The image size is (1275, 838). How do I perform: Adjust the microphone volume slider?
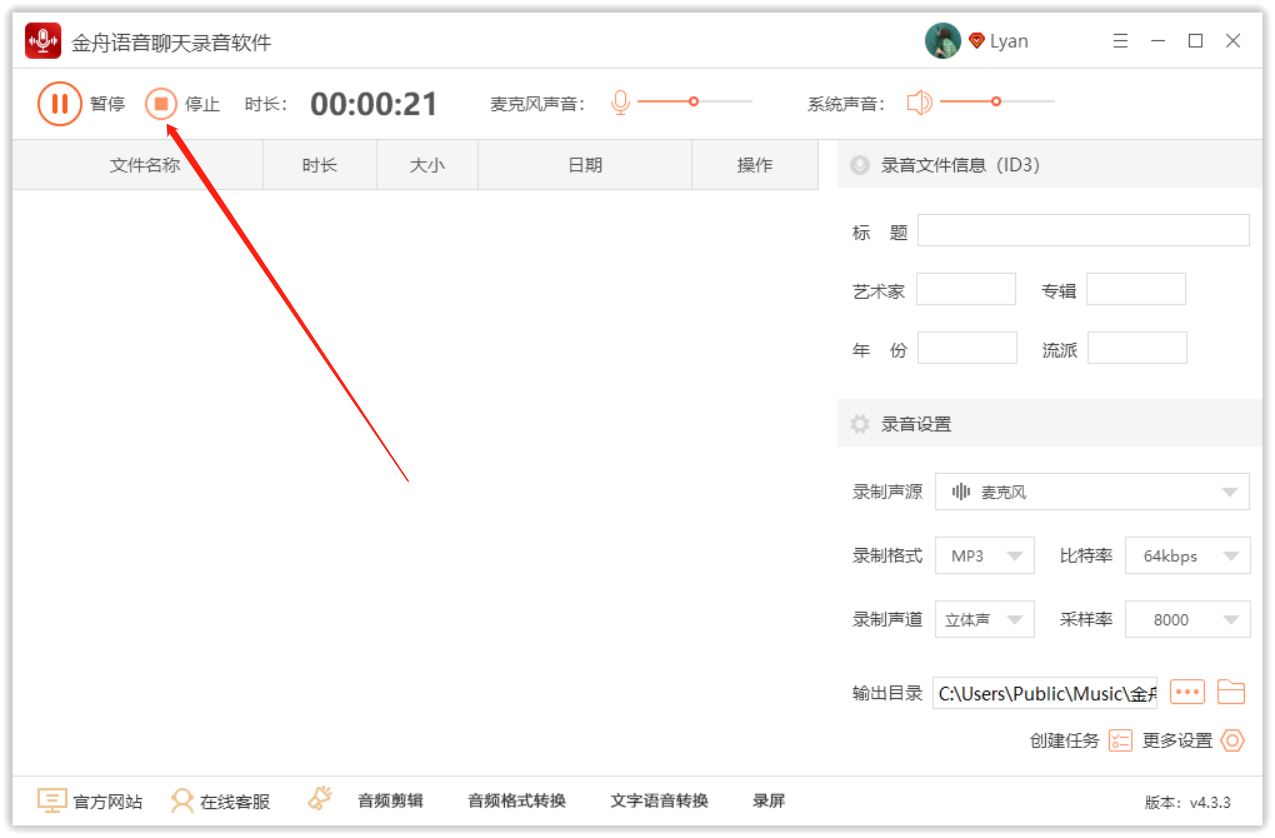[x=694, y=101]
